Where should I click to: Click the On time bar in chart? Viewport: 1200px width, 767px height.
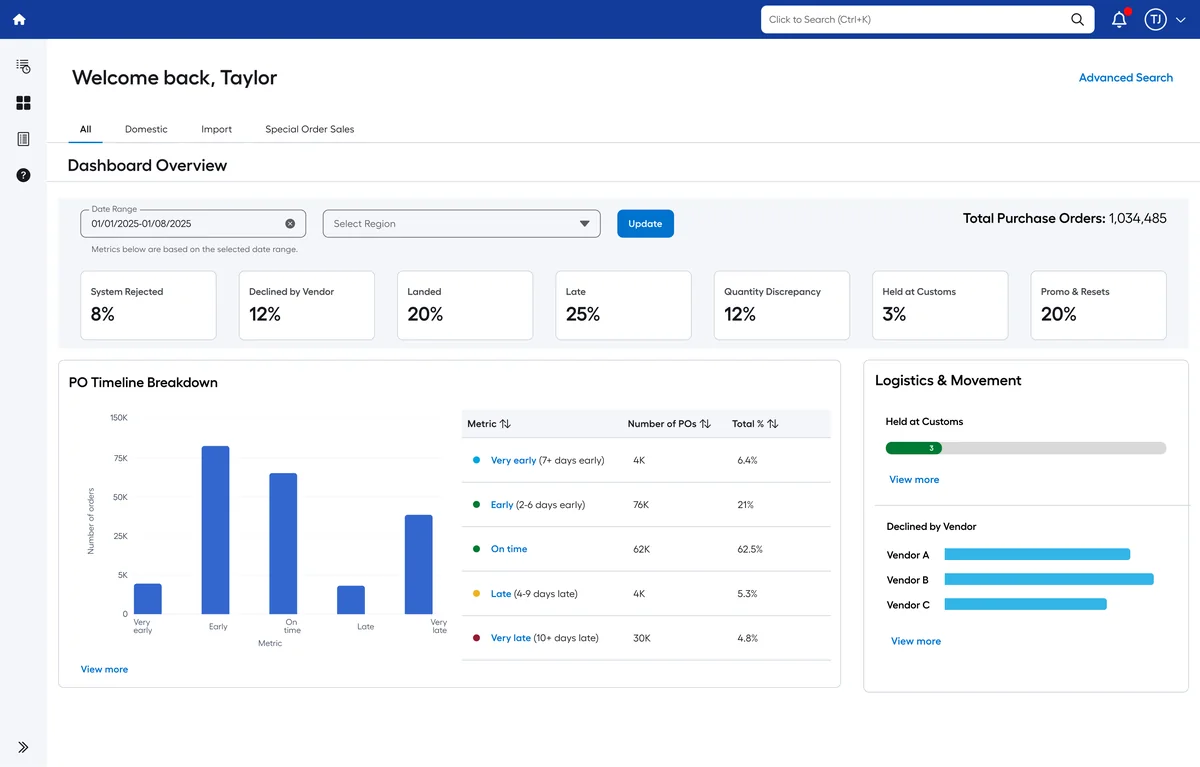point(283,544)
